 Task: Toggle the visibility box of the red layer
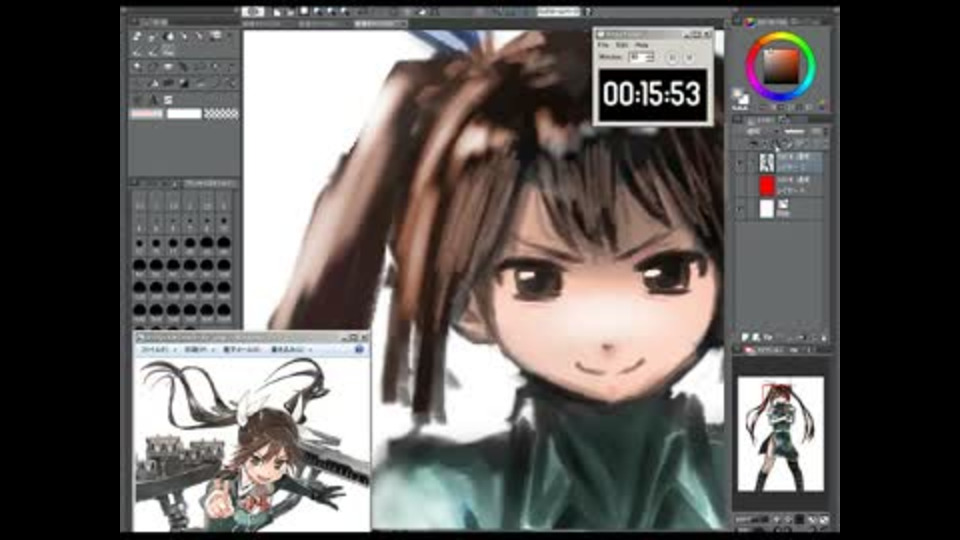(x=740, y=186)
